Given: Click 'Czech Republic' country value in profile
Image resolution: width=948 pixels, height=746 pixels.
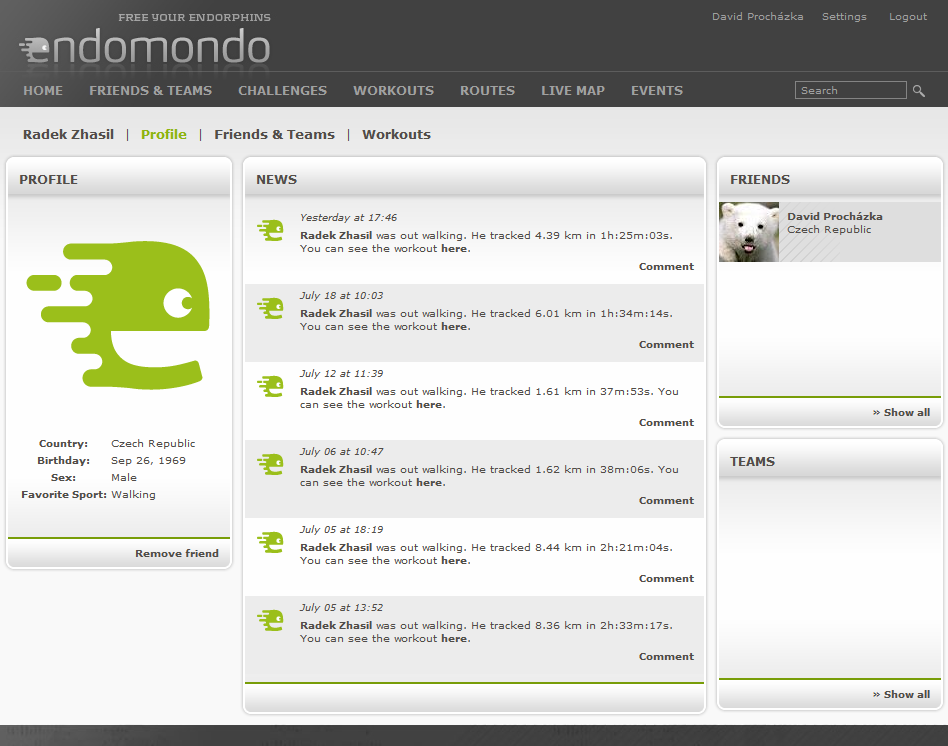Looking at the screenshot, I should coord(153,443).
